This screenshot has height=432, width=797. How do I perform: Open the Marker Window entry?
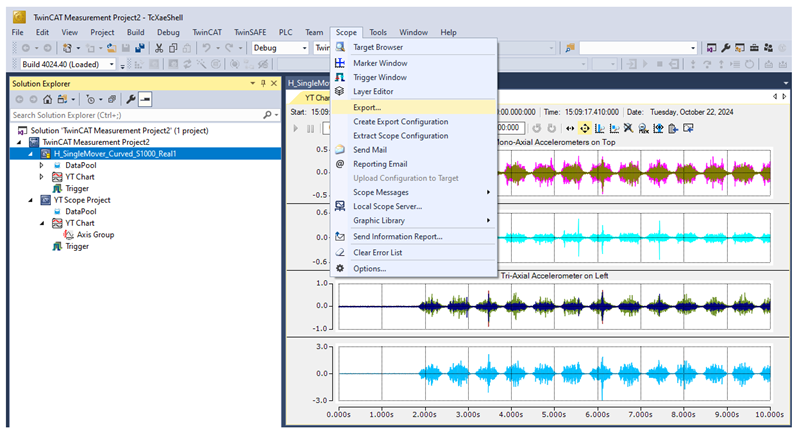(x=380, y=62)
